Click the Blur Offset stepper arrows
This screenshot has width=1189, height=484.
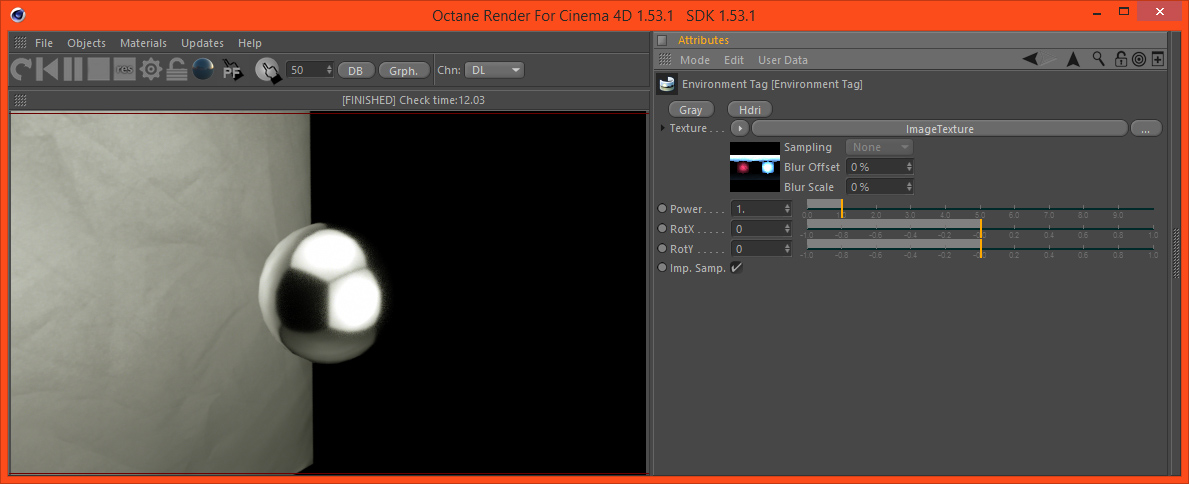pyautogui.click(x=909, y=167)
